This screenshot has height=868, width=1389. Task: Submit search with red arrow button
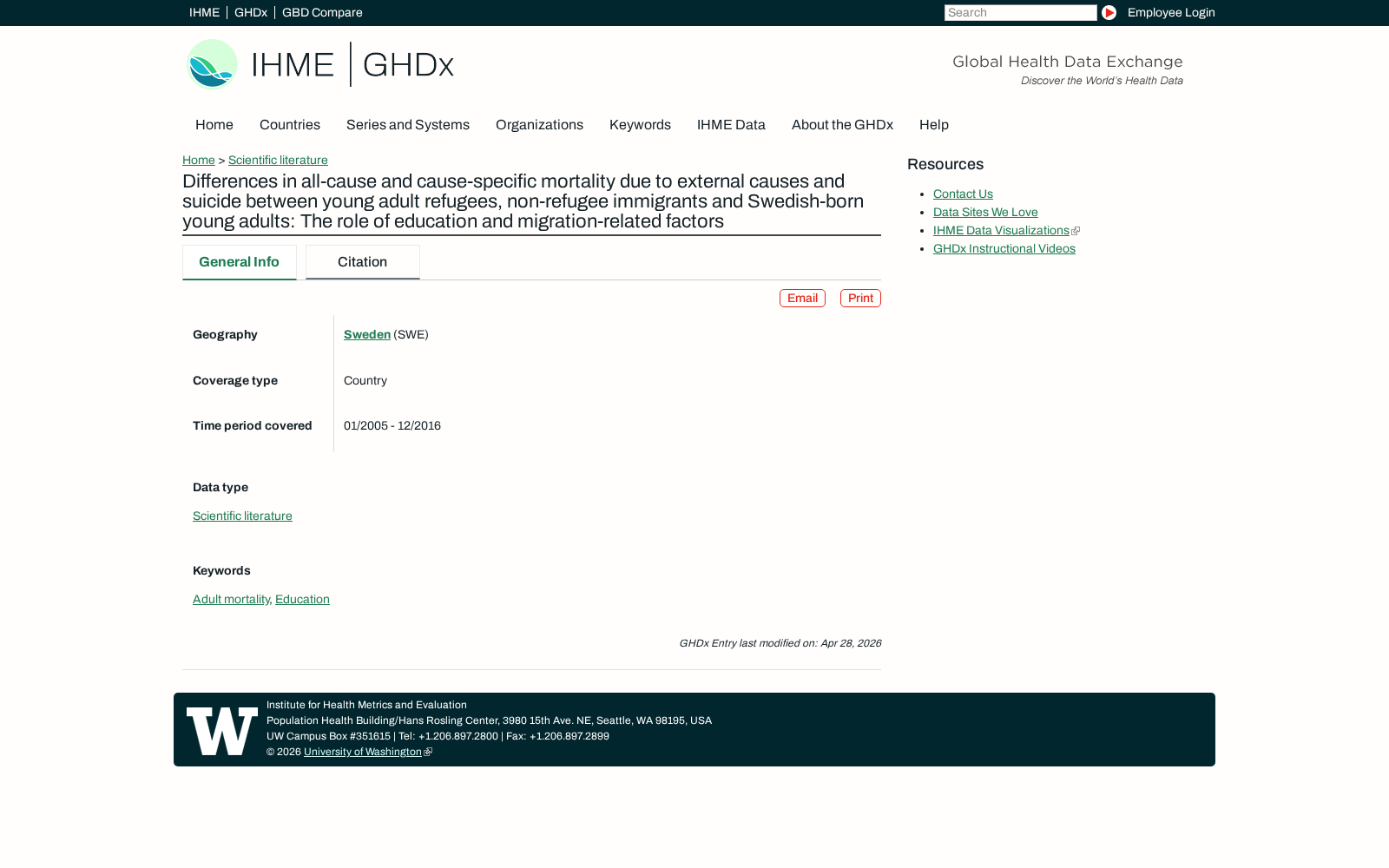pos(1109,12)
